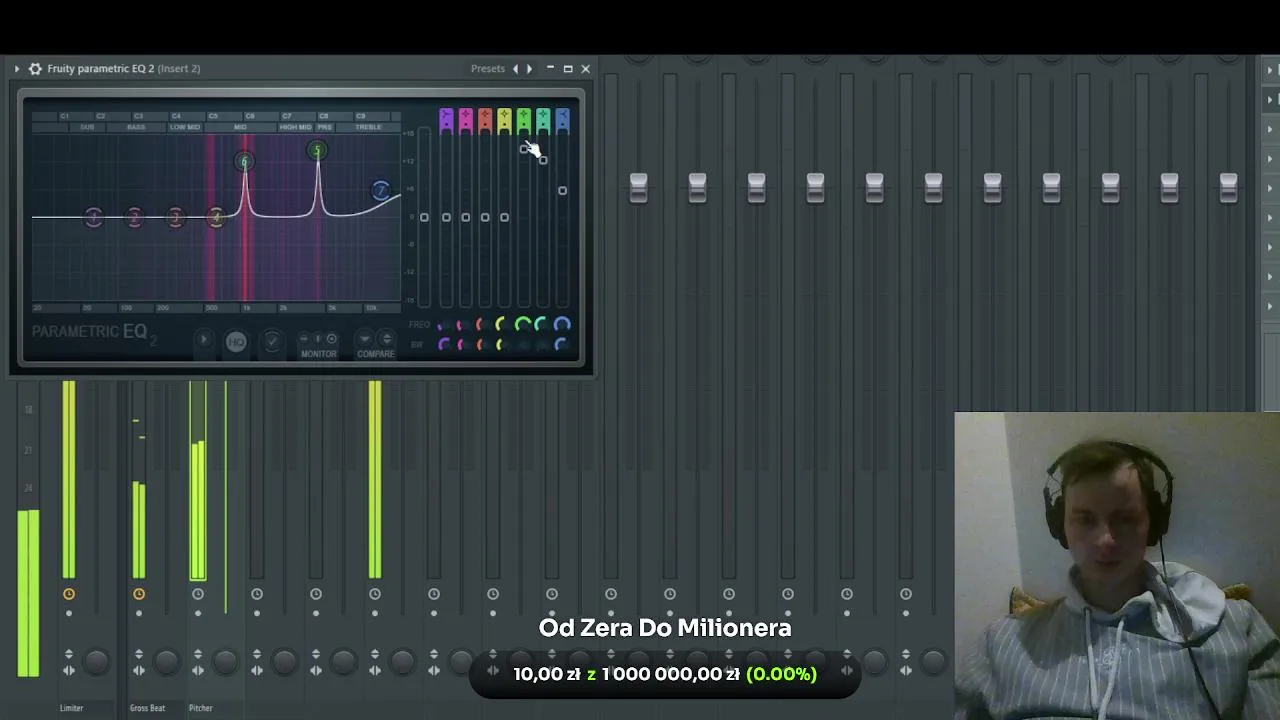Screen dimensions: 1280x720
Task: Maximize the Fruity parametric EQ 2 window
Action: [x=568, y=68]
